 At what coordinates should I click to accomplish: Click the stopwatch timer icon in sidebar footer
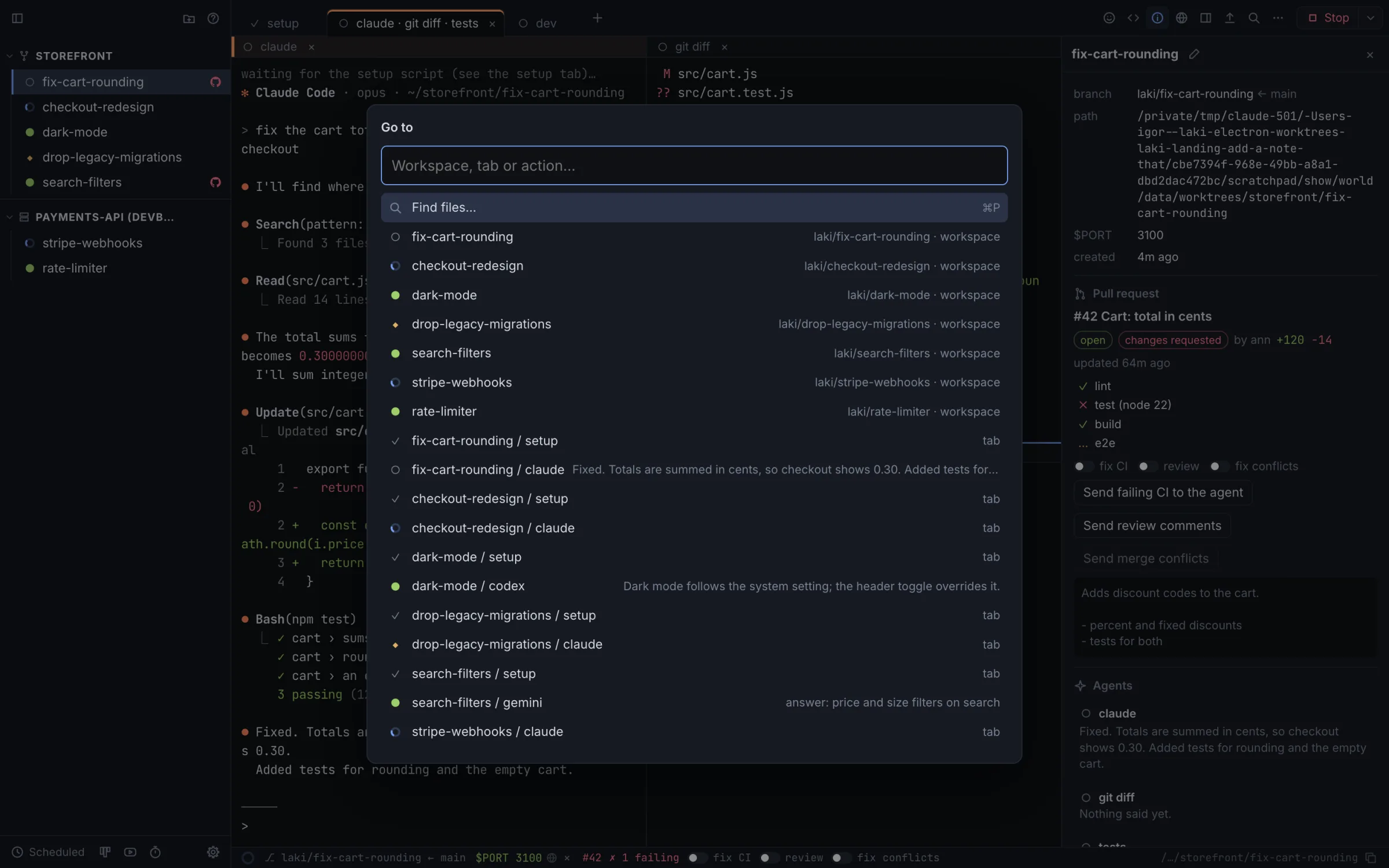tap(155, 852)
